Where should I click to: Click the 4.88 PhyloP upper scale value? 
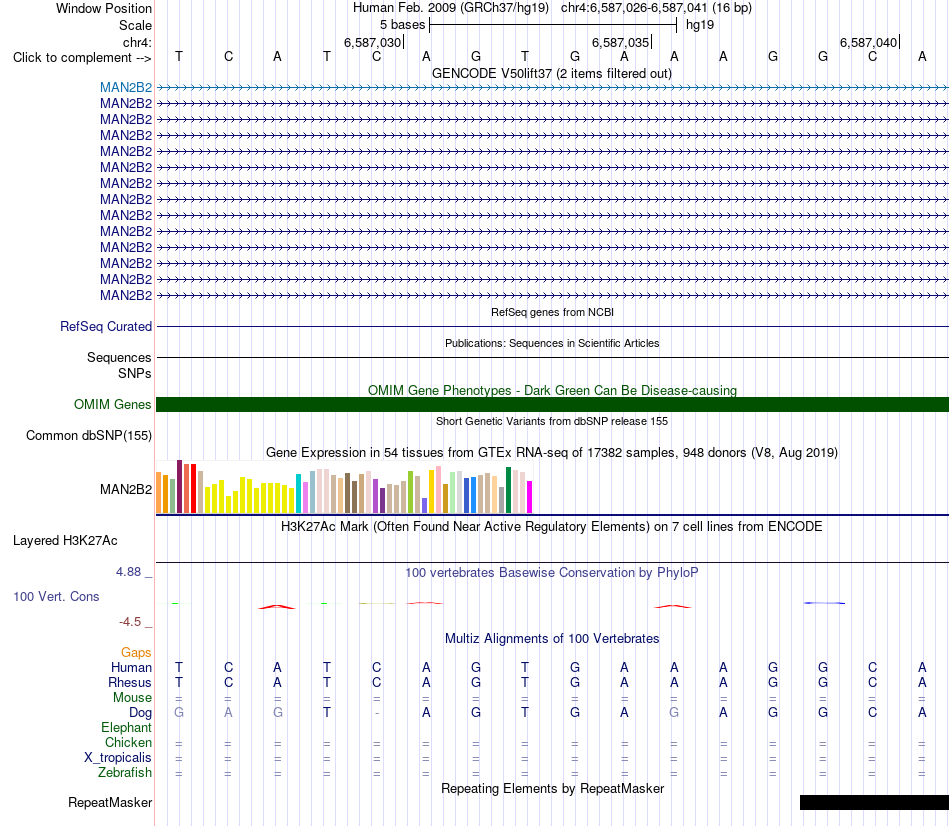(x=128, y=571)
